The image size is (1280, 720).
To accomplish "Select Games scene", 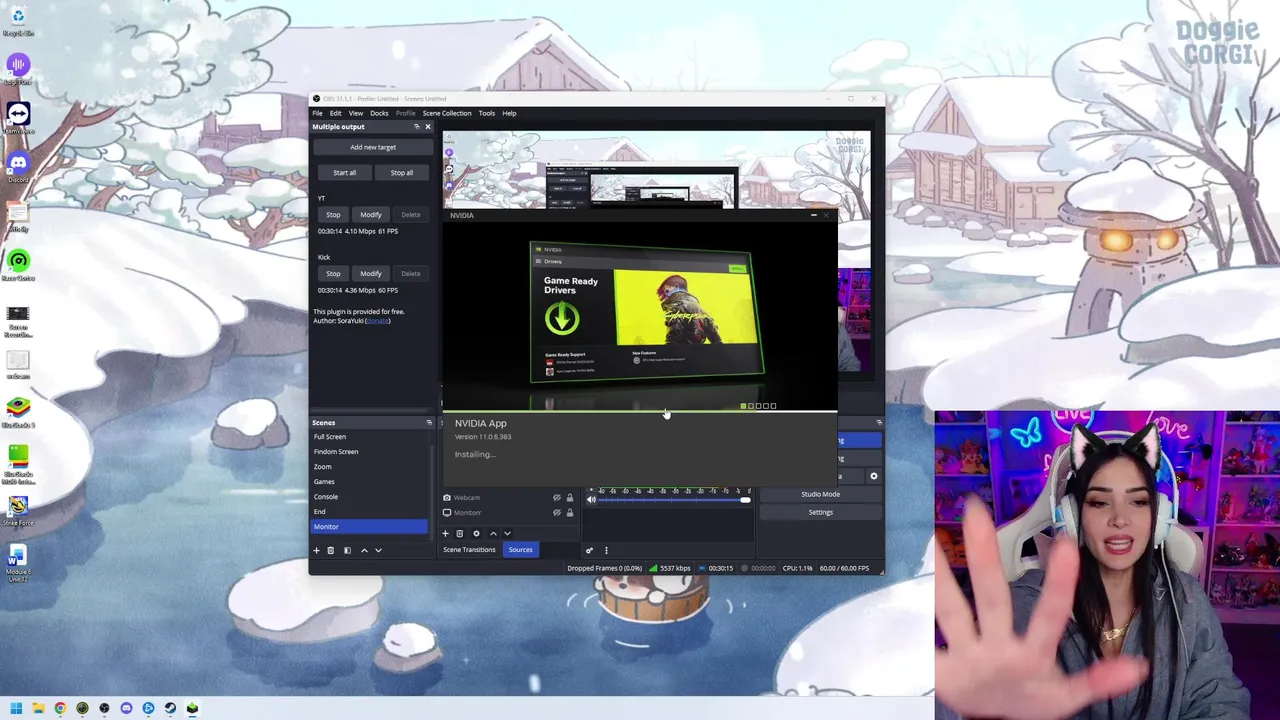I will pyautogui.click(x=369, y=482).
